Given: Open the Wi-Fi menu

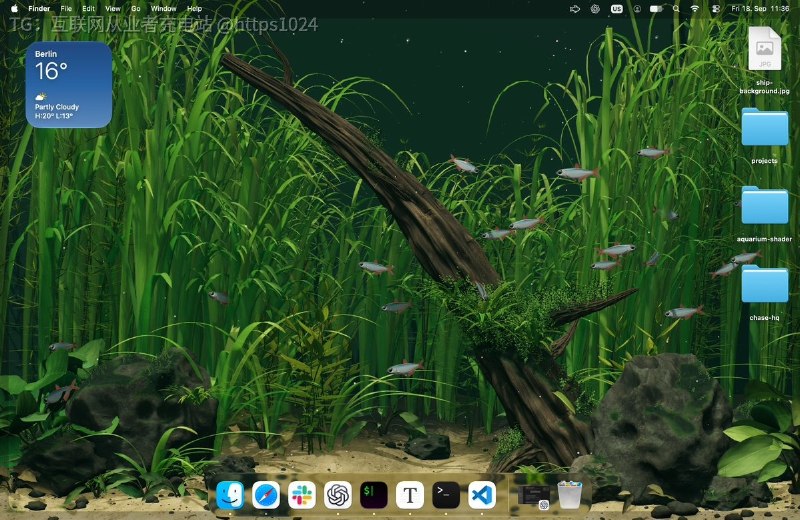Looking at the screenshot, I should [x=695, y=9].
